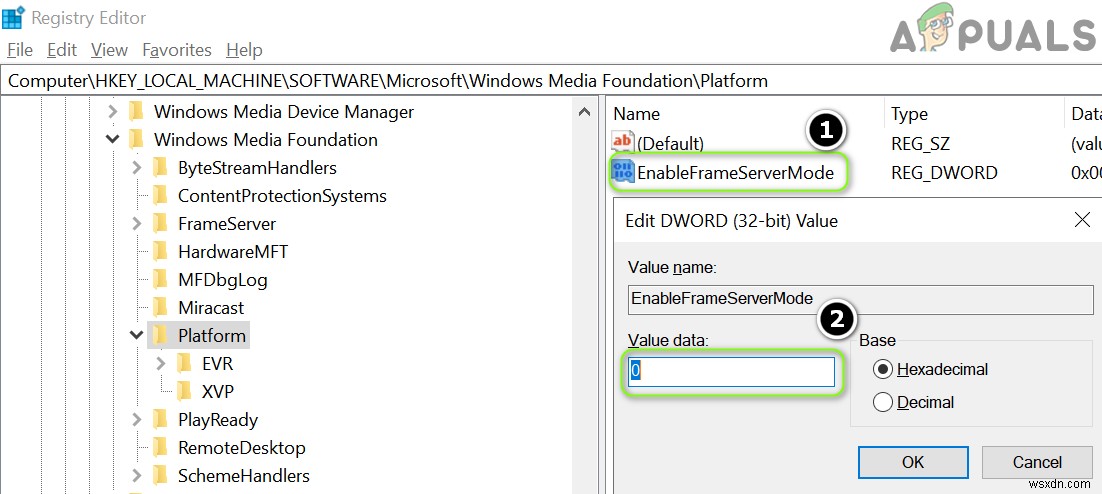Confirm the DWORD edit with OK
Screen dimensions: 1102x494
(x=912, y=462)
